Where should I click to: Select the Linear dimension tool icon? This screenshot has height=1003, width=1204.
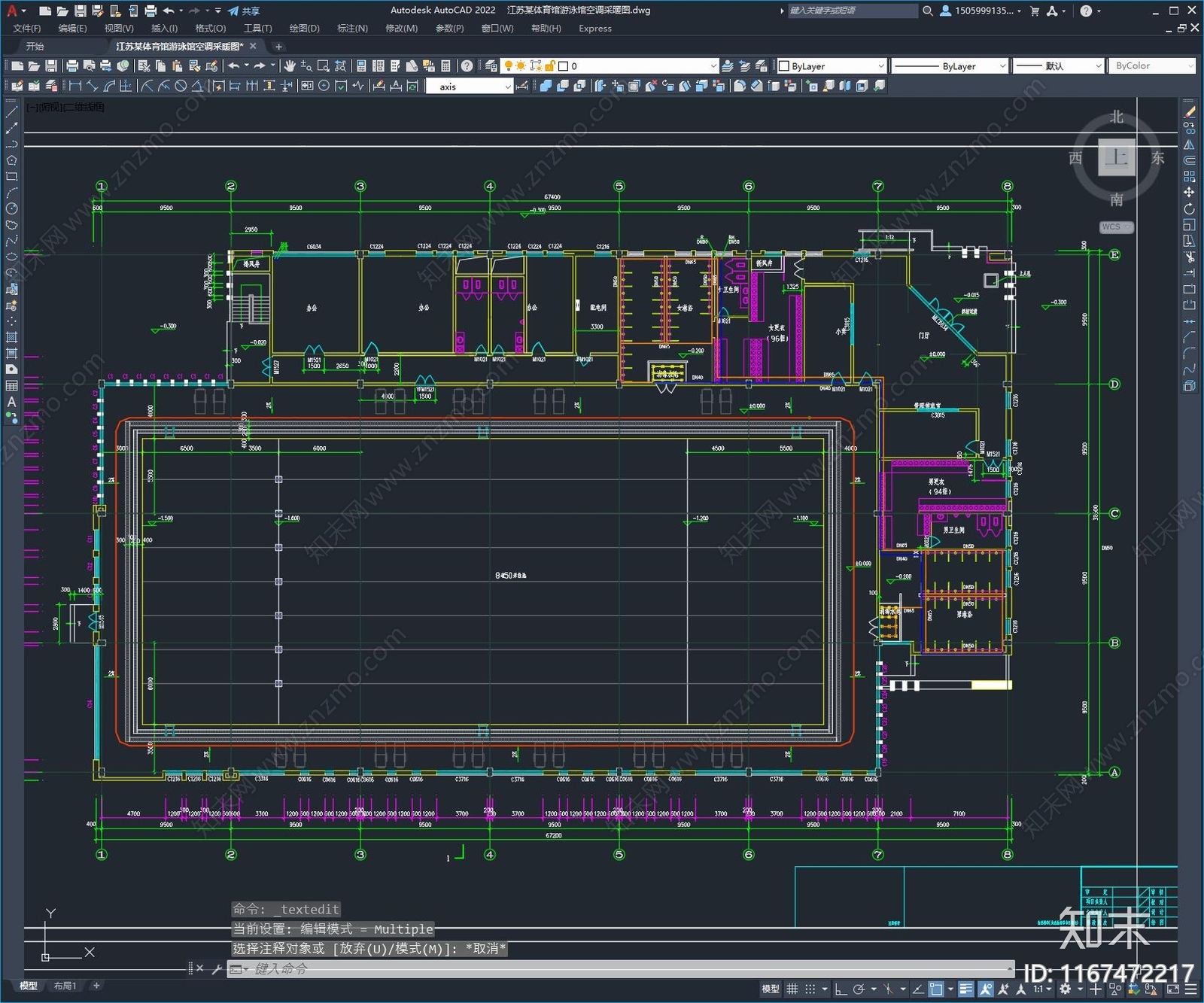pyautogui.click(x=75, y=87)
